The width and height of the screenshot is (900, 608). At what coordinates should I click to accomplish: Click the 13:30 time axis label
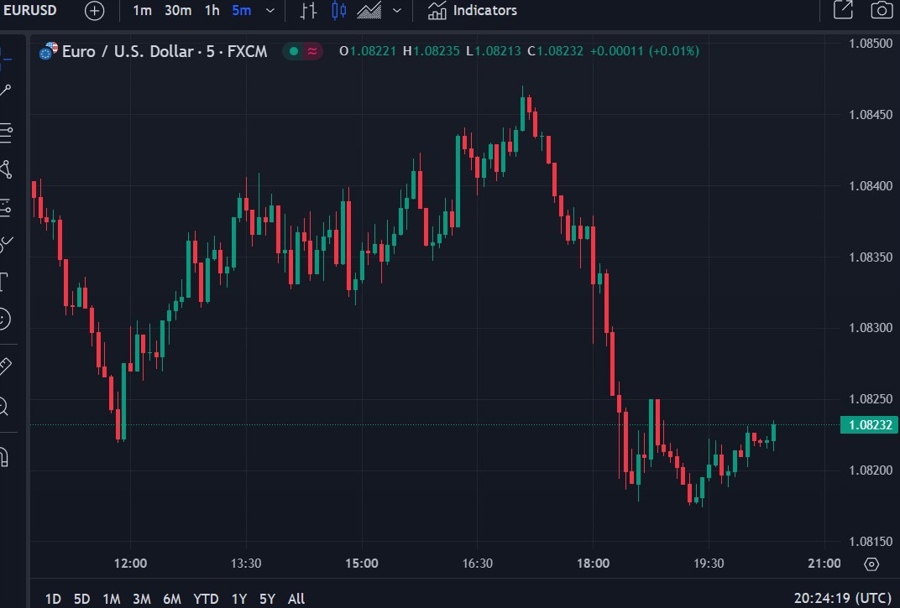point(246,563)
